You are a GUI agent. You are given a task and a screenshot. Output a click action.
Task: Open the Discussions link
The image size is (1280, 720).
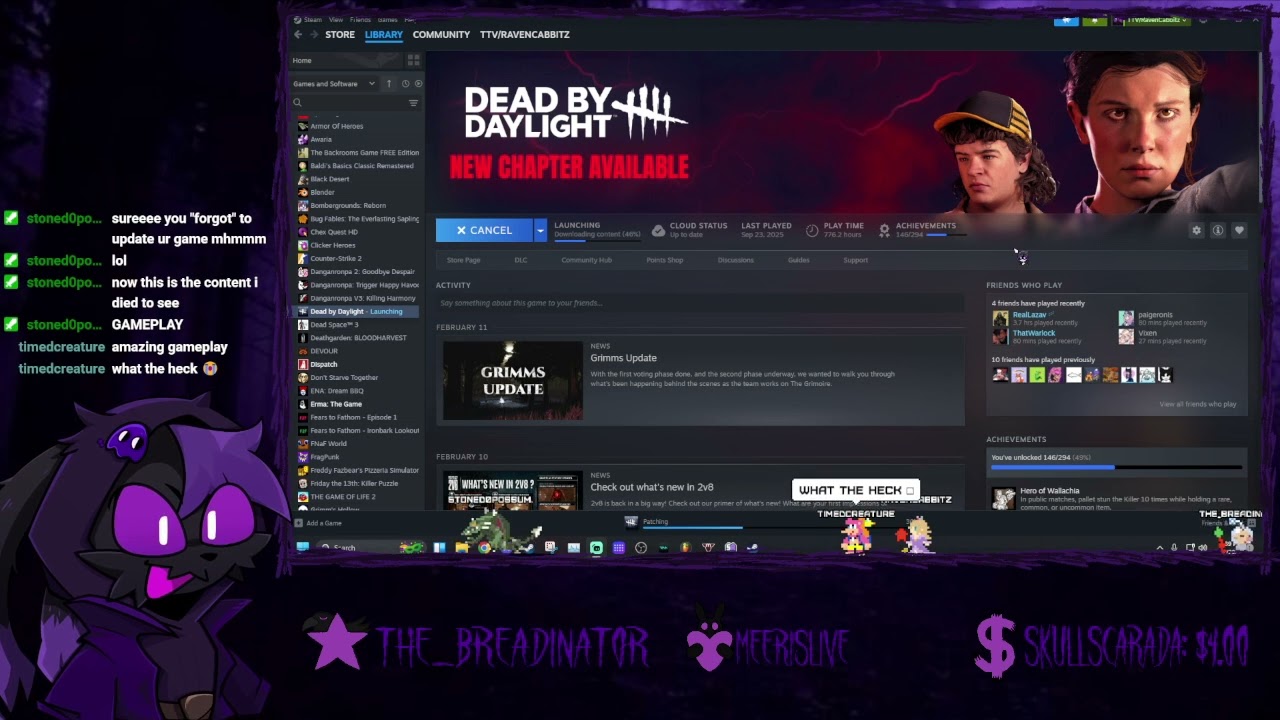coord(736,260)
